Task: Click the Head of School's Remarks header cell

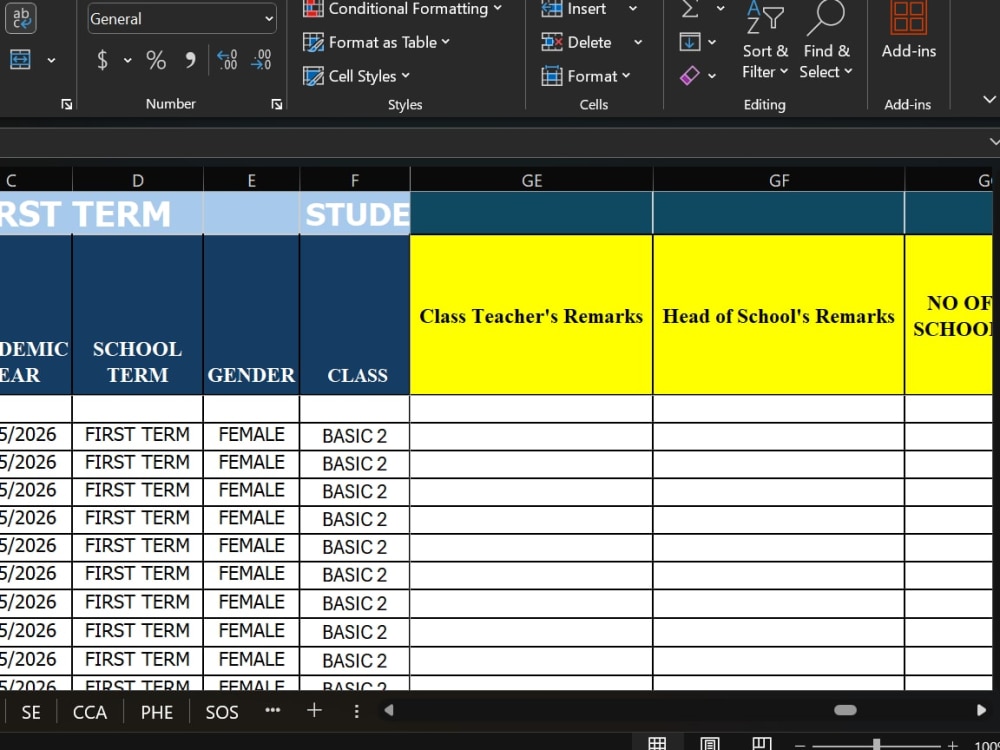Action: click(x=779, y=314)
